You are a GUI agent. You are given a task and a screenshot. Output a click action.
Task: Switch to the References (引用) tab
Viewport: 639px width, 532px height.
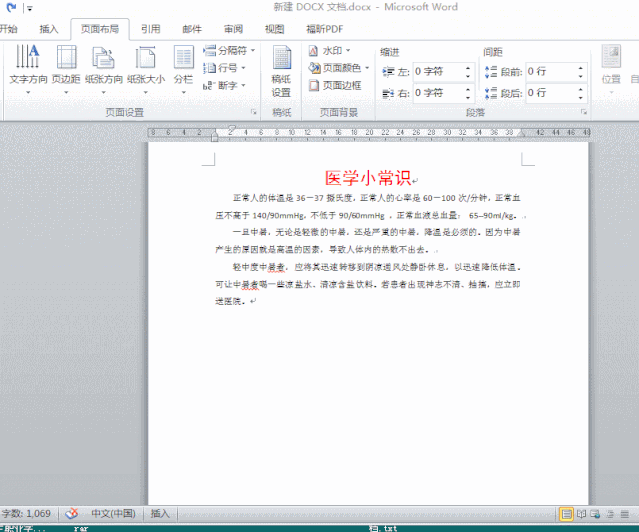pyautogui.click(x=150, y=29)
